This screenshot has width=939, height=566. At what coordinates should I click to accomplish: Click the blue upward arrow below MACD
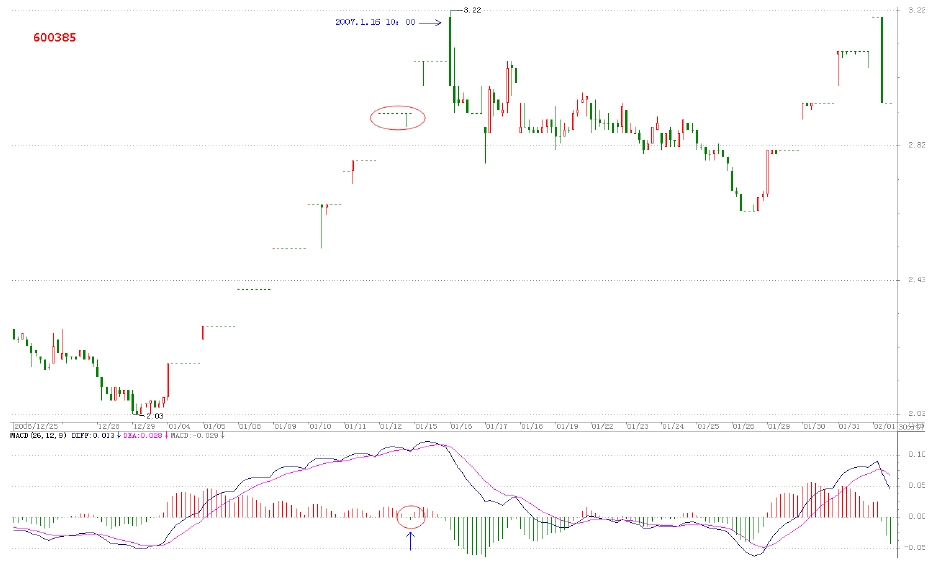tap(410, 541)
